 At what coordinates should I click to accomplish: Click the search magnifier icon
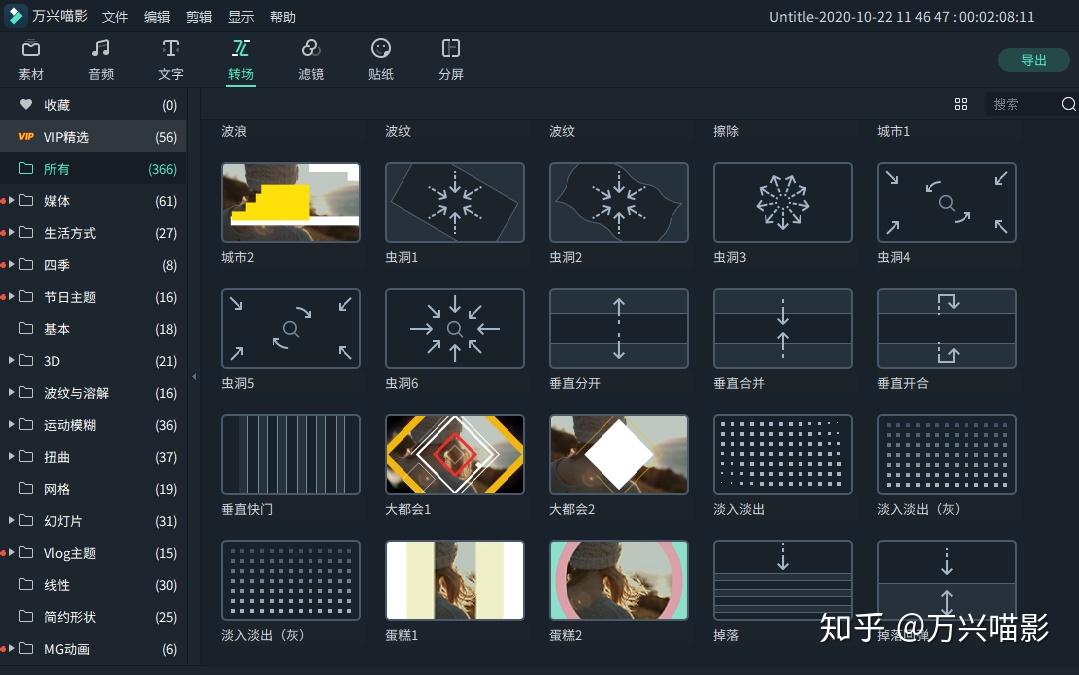tap(1068, 104)
